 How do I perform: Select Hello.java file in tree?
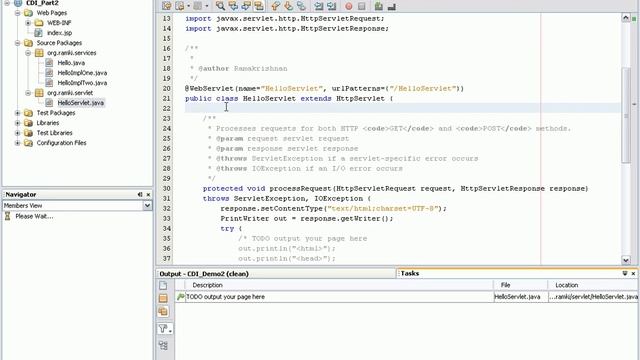(71, 63)
